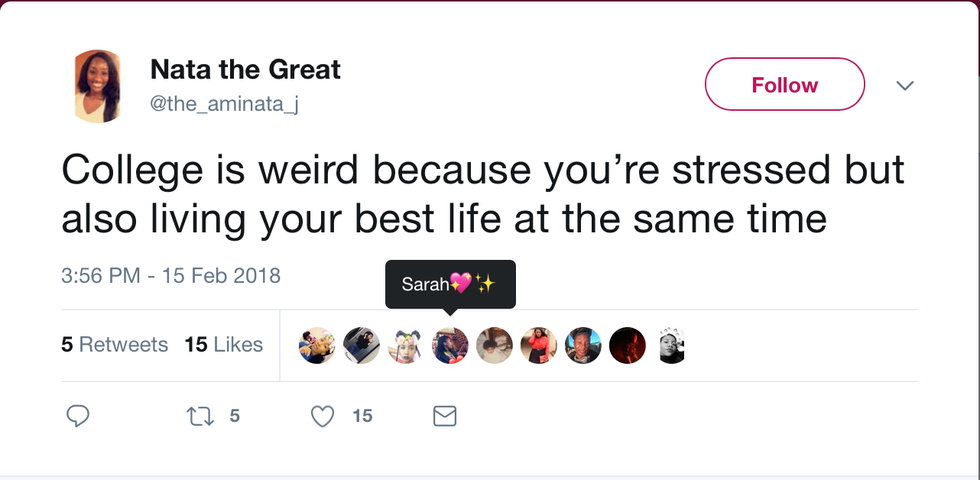Click the @the_aminata_j handle
Screen dimensions: 980x480
tap(223, 104)
